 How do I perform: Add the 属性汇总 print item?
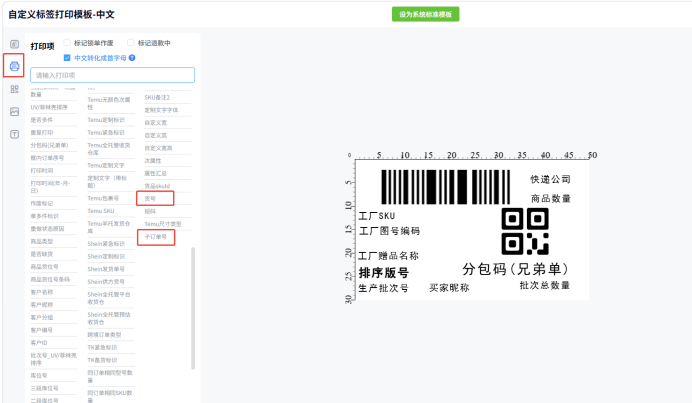pyautogui.click(x=155, y=173)
